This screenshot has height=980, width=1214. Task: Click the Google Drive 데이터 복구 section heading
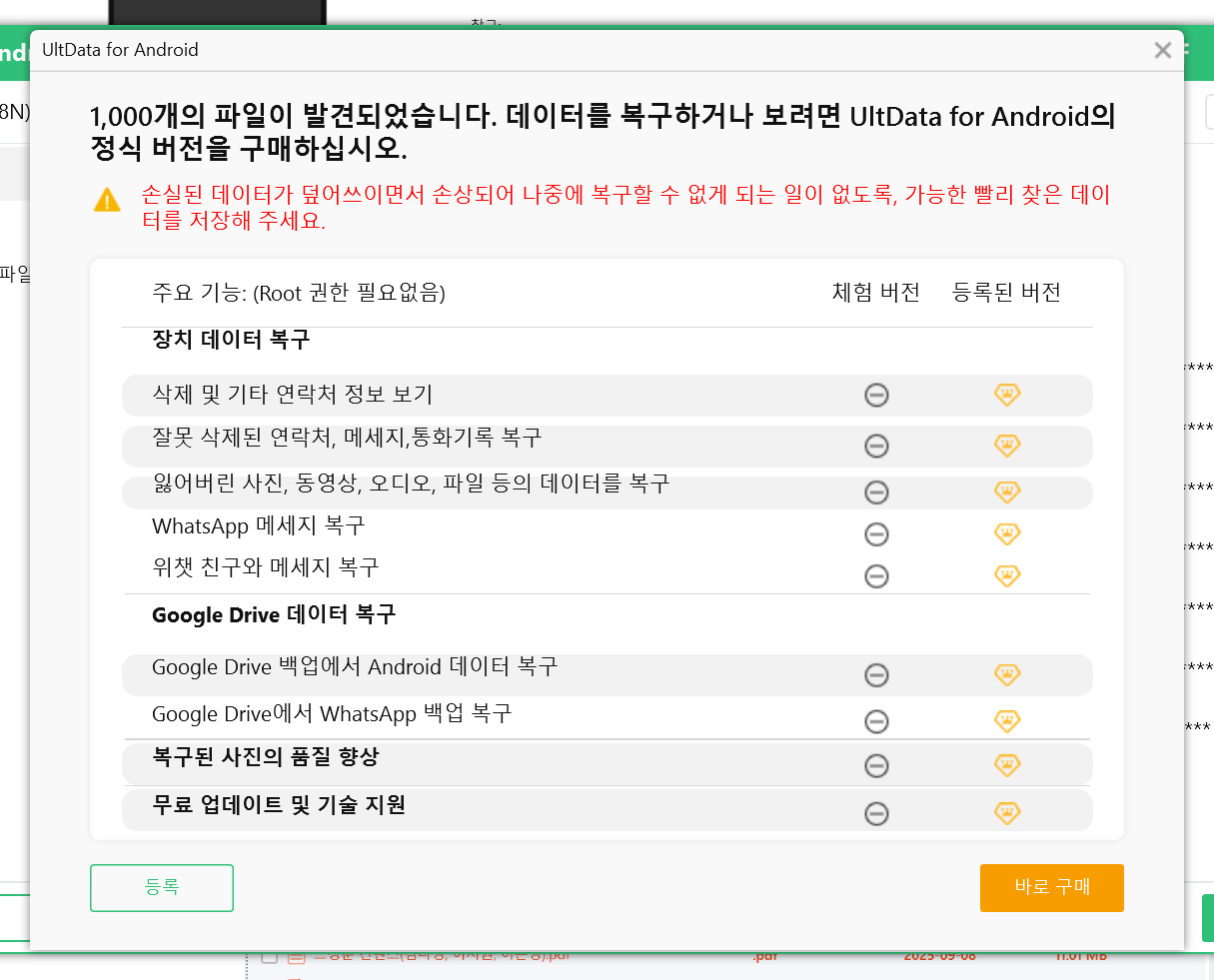[274, 614]
